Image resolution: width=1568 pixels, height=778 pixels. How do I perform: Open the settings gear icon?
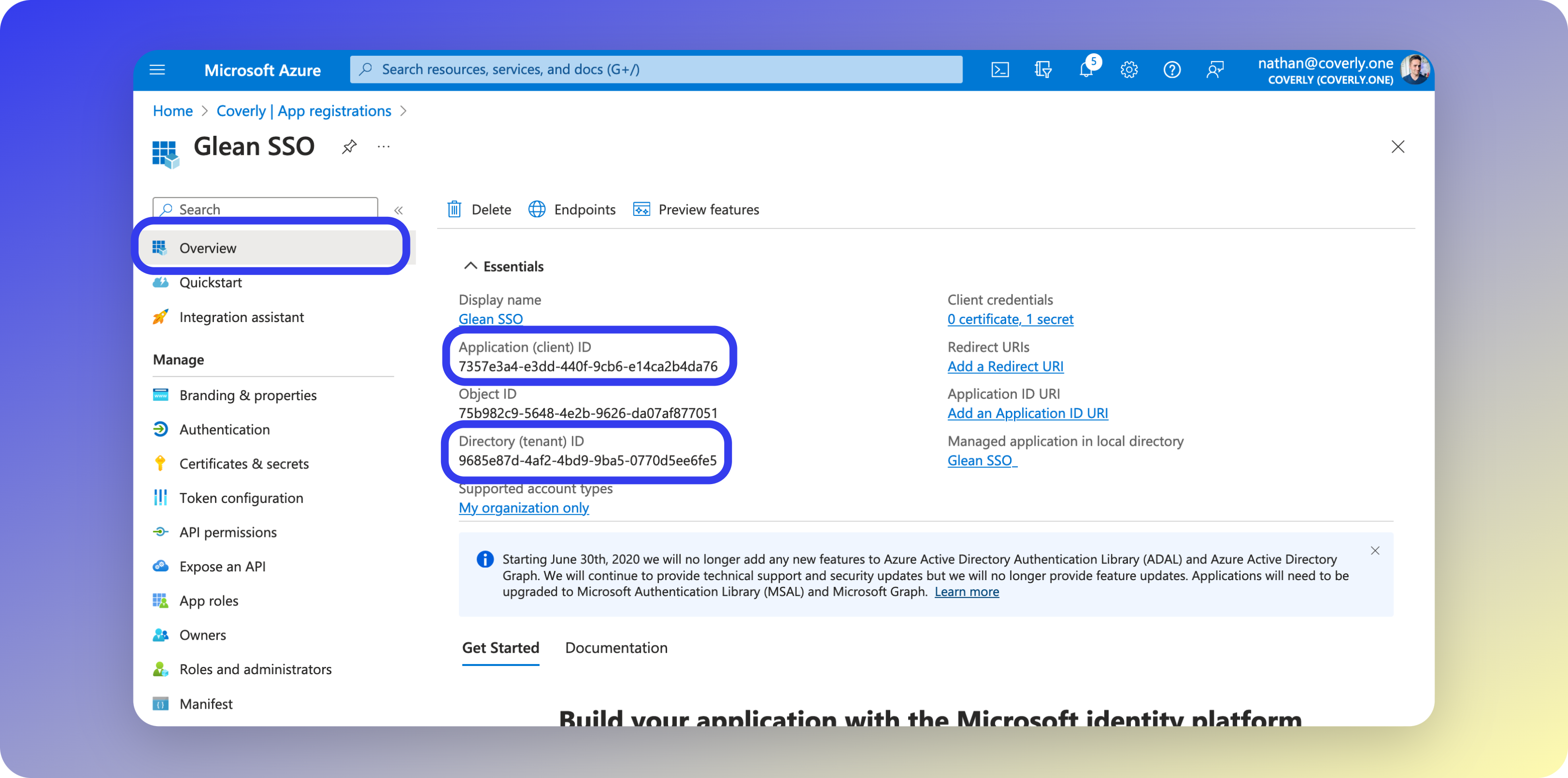[1128, 70]
